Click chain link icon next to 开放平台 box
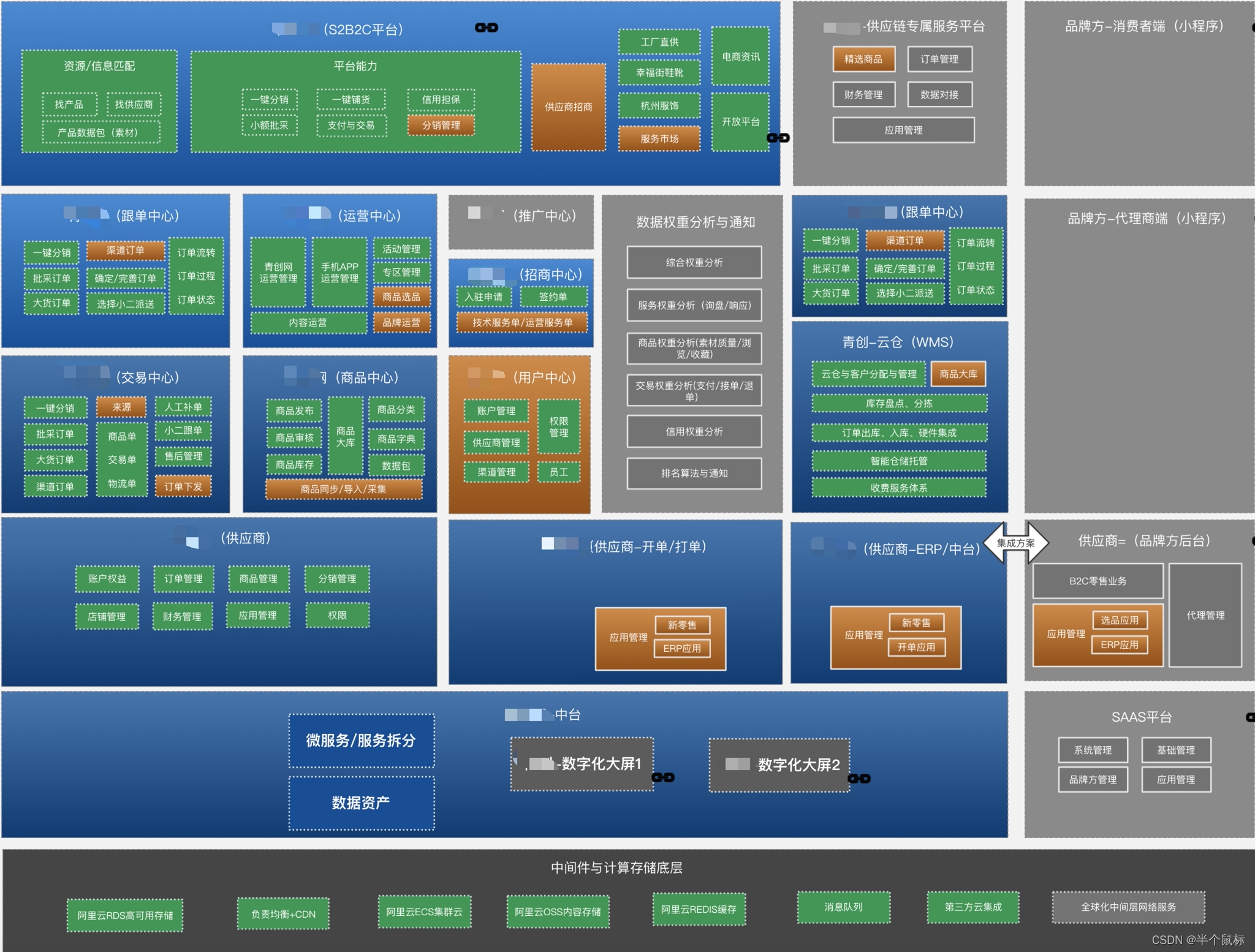Screen dimensions: 1255x952 tap(778, 138)
